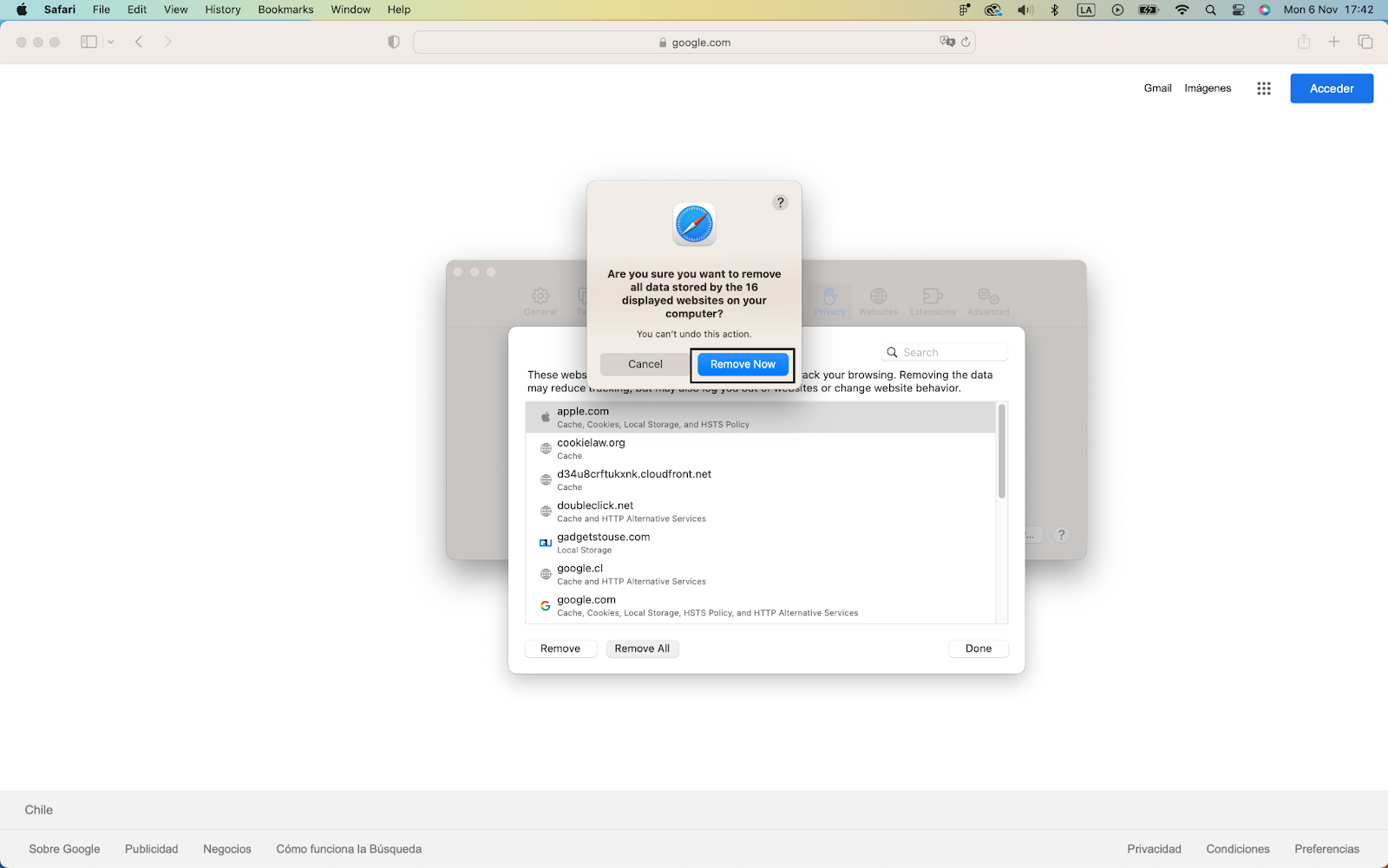Screen dimensions: 1388x868
Task: Click Remove All in website data sheet
Action: tap(642, 649)
